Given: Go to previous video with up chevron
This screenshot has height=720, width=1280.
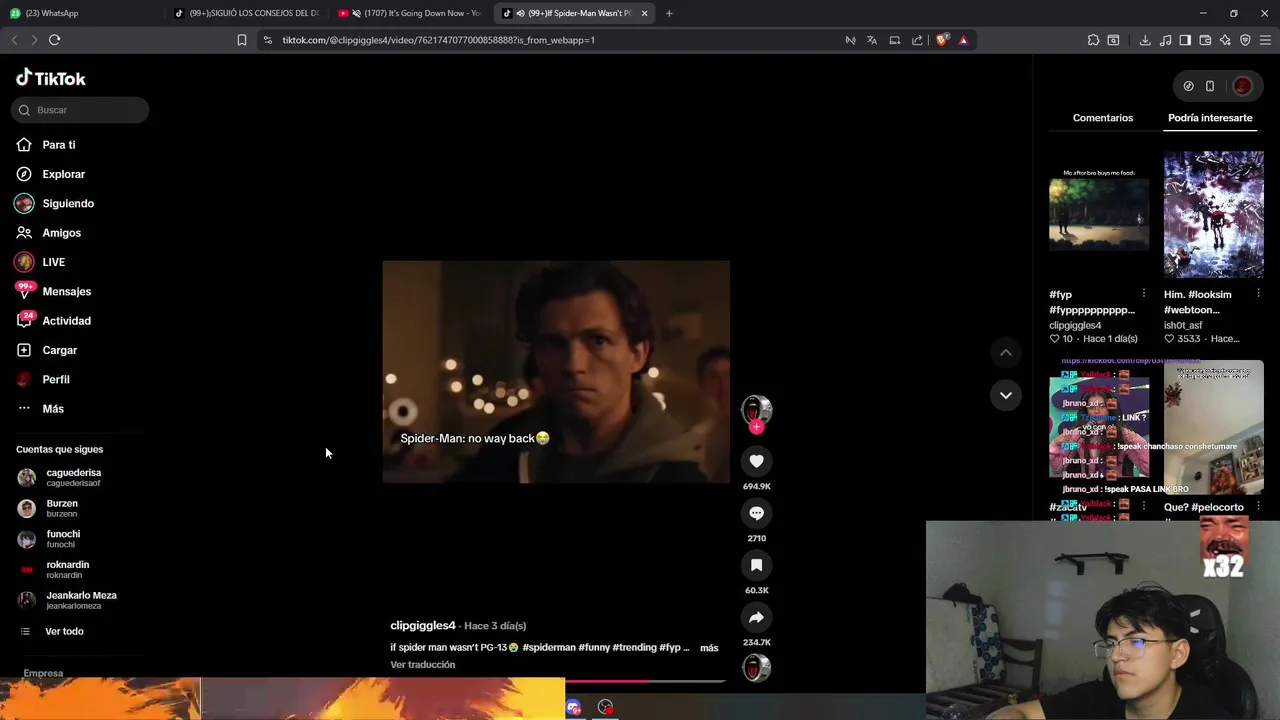Looking at the screenshot, I should point(1006,352).
